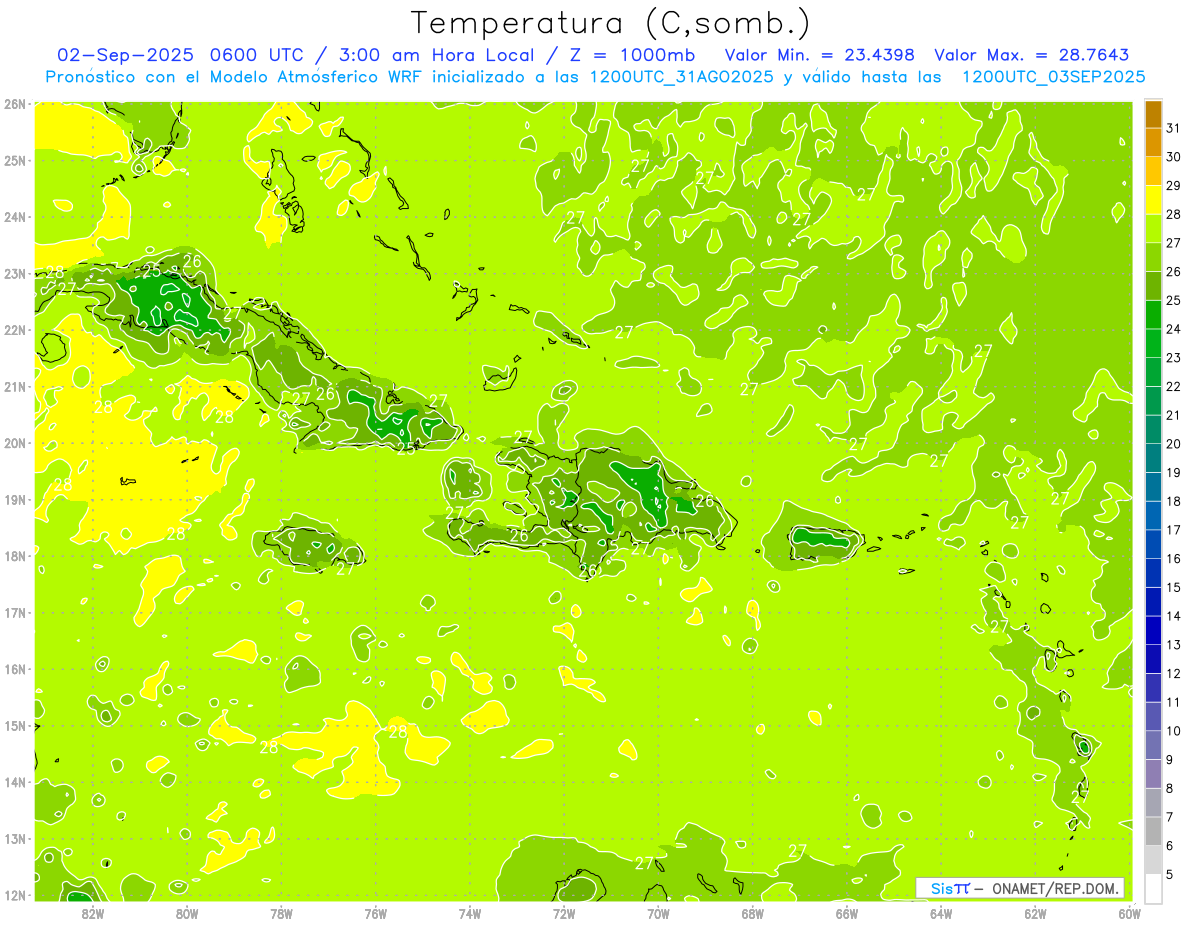Image resolution: width=1200 pixels, height=927 pixels.
Task: Click the longitude label "80W"
Action: click(187, 912)
